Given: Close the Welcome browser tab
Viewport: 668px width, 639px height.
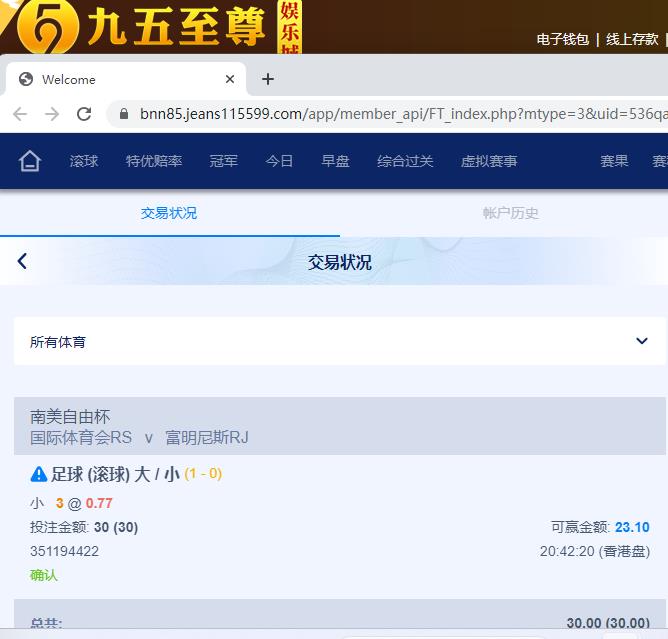Looking at the screenshot, I should coord(230,79).
